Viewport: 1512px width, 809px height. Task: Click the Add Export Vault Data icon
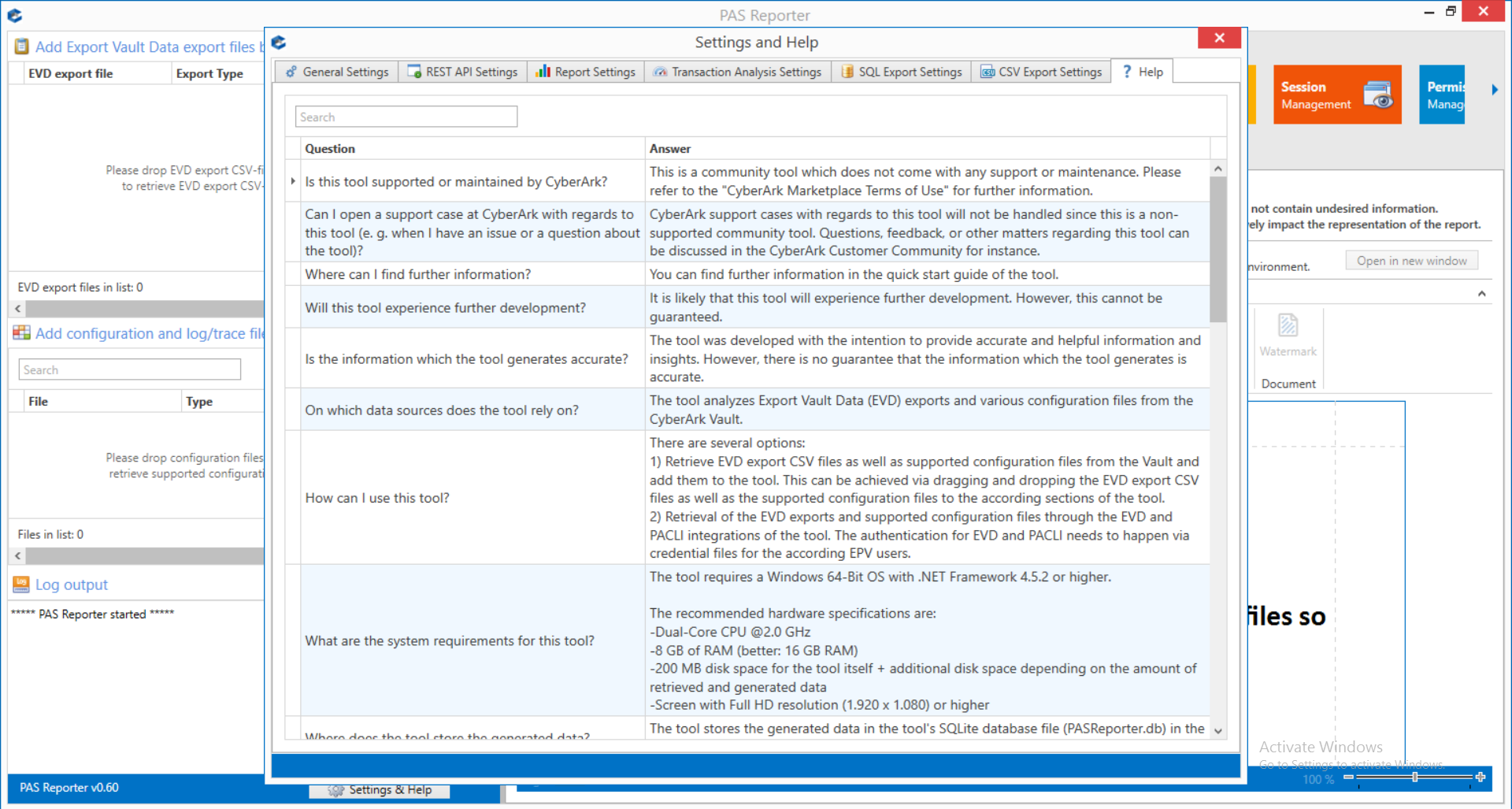[22, 46]
